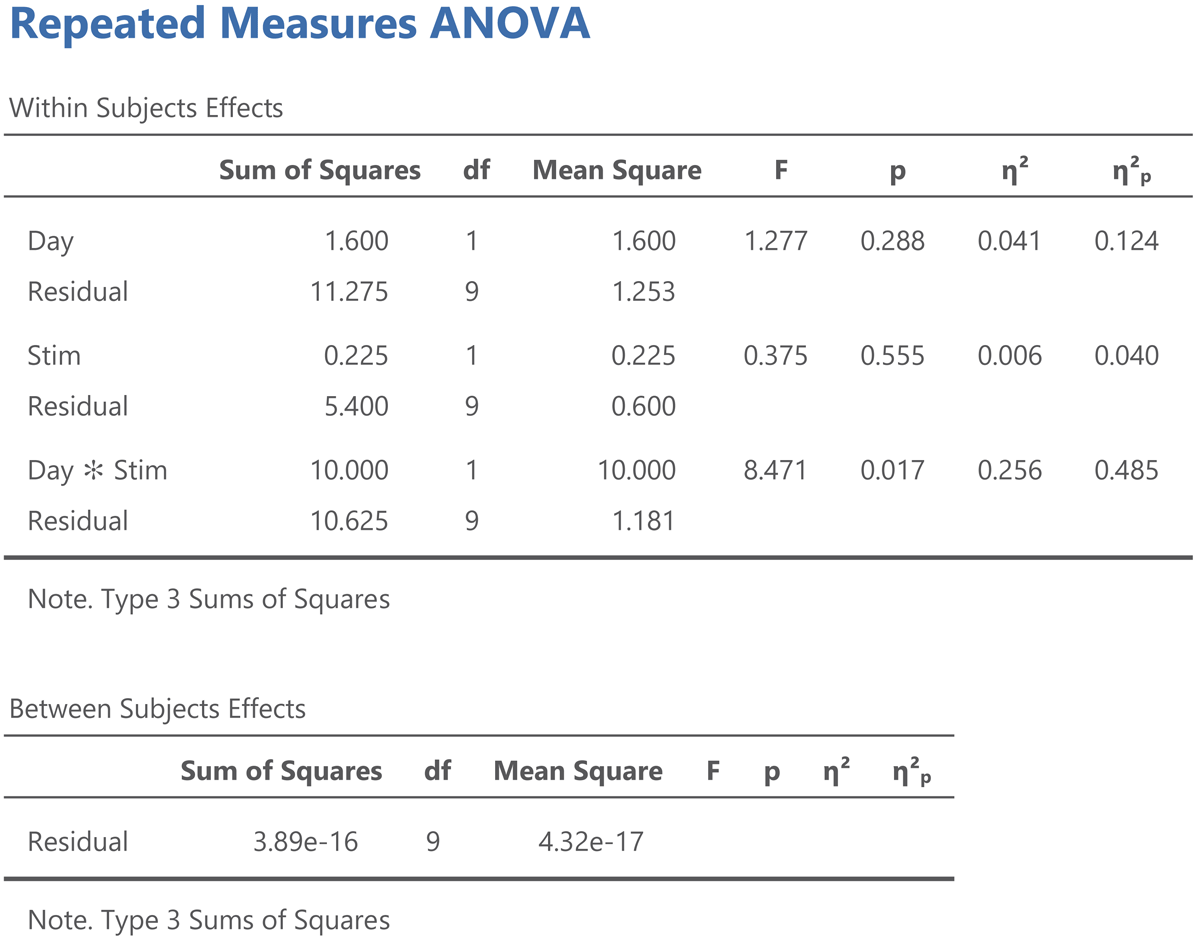Click the F value 8.471
1200x940 pixels.
pyautogui.click(x=776, y=470)
